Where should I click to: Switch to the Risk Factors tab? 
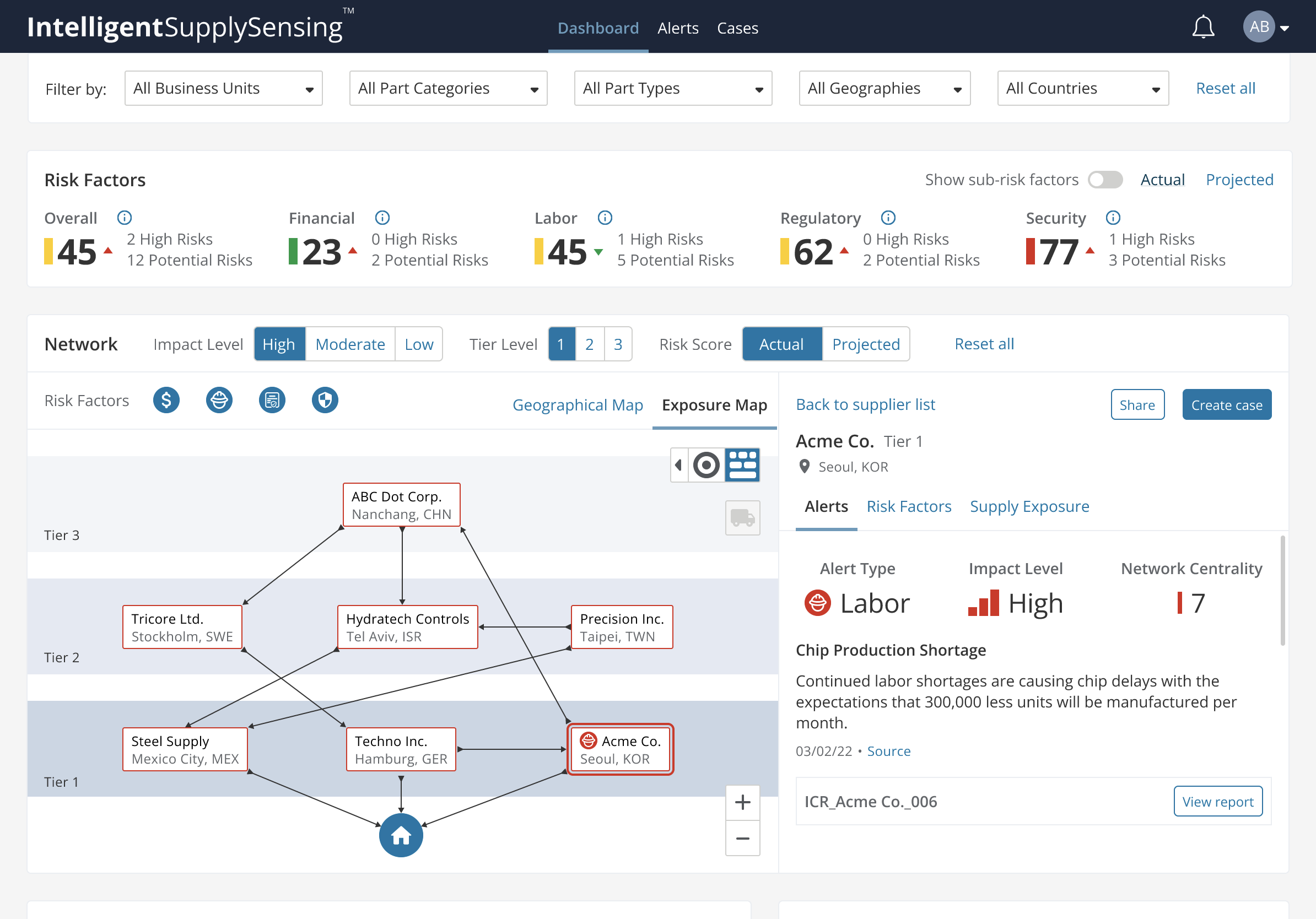pyautogui.click(x=908, y=506)
